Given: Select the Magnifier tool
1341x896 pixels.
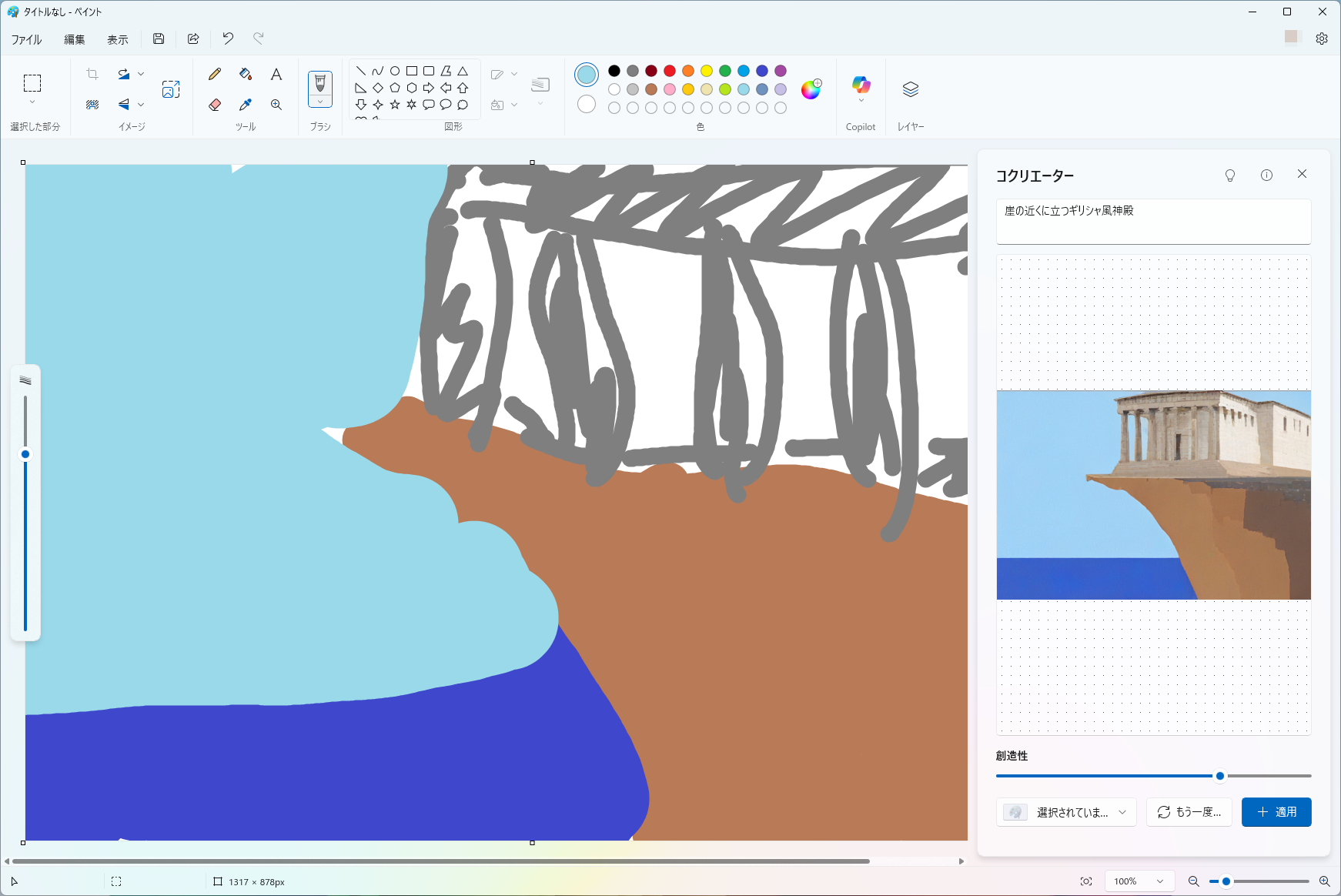Looking at the screenshot, I should tap(276, 105).
